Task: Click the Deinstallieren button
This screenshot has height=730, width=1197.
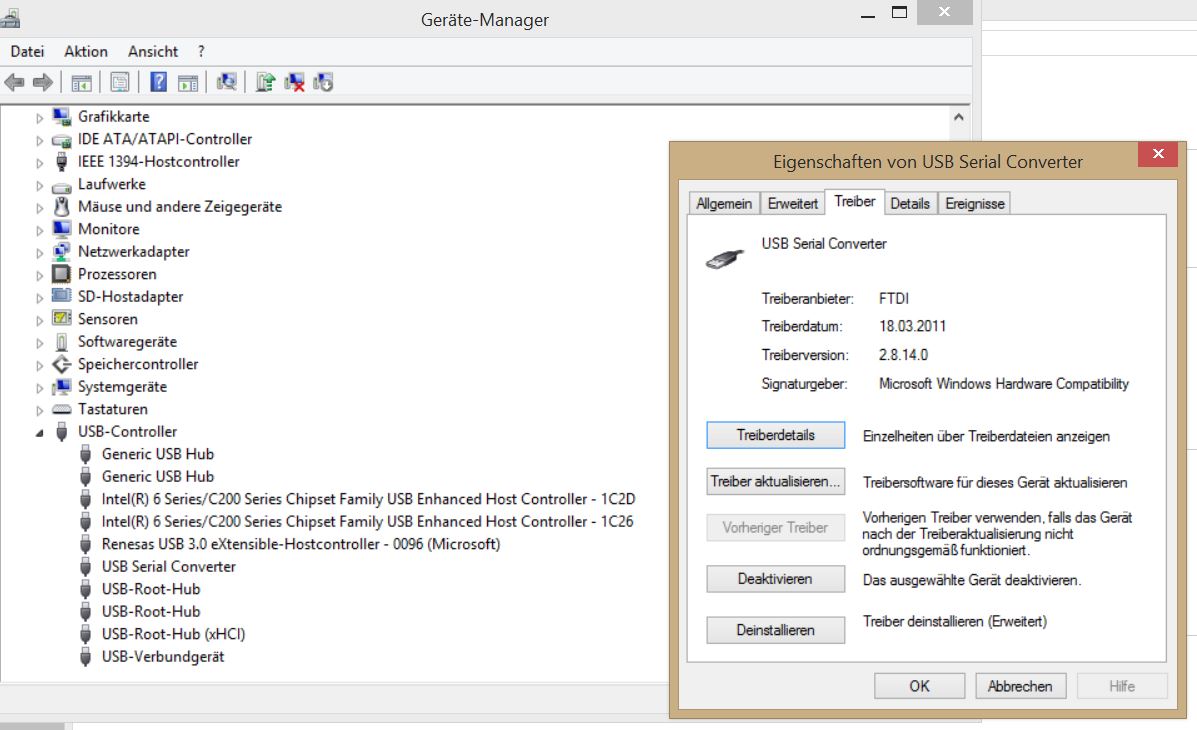Action: [x=776, y=630]
